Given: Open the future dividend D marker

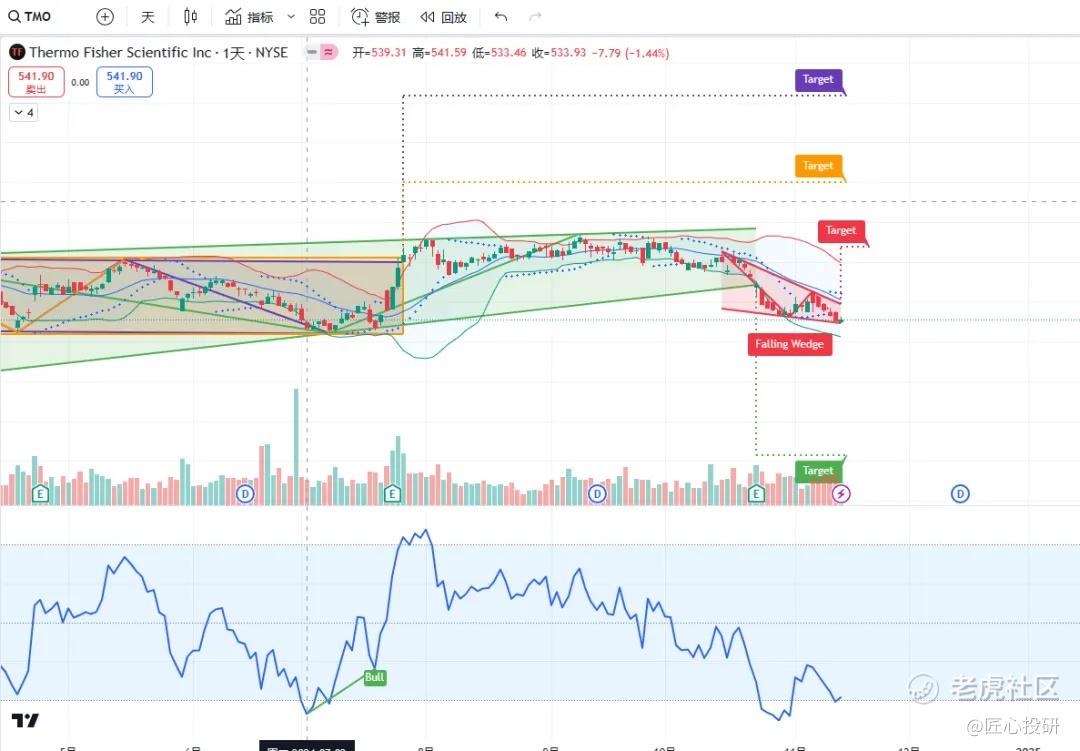Looking at the screenshot, I should 960,493.
